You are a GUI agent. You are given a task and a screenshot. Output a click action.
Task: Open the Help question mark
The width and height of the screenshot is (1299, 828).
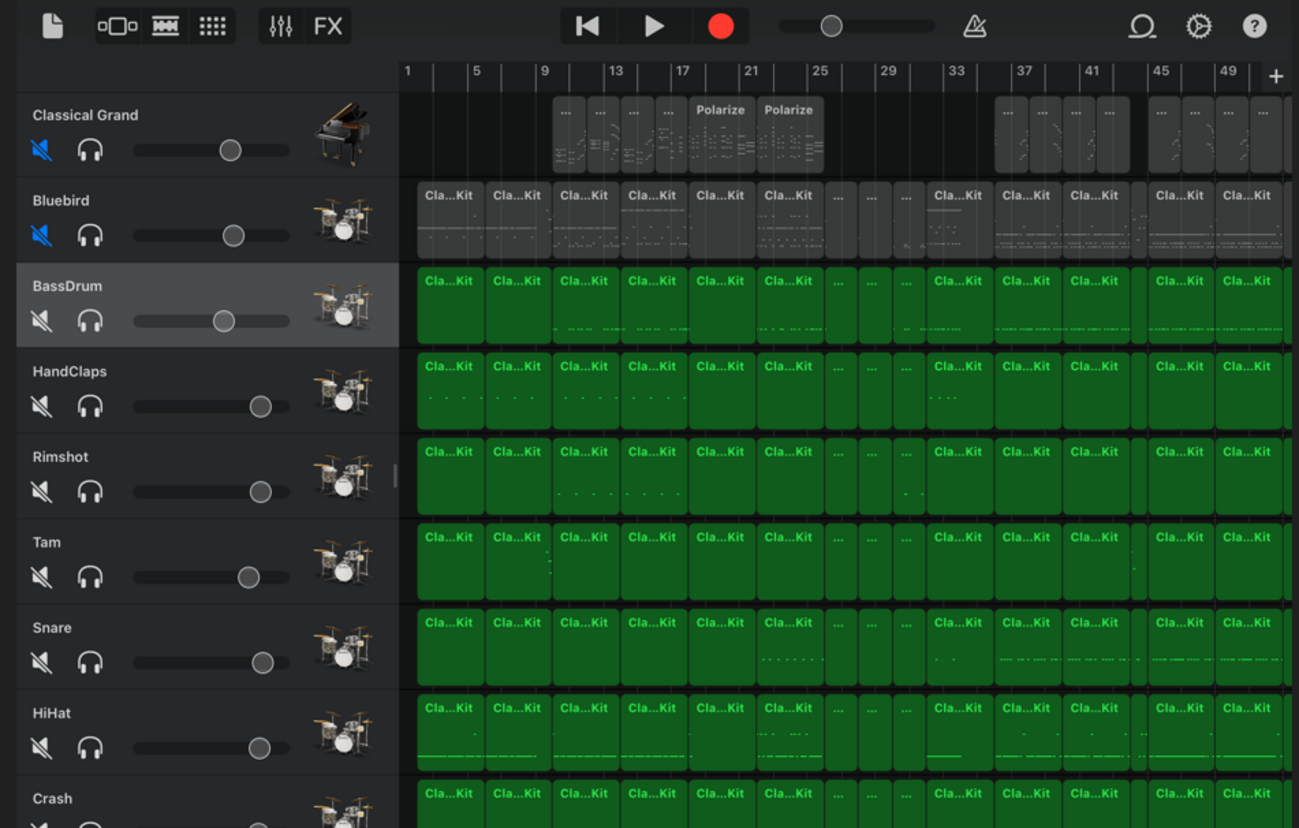[x=1254, y=26]
